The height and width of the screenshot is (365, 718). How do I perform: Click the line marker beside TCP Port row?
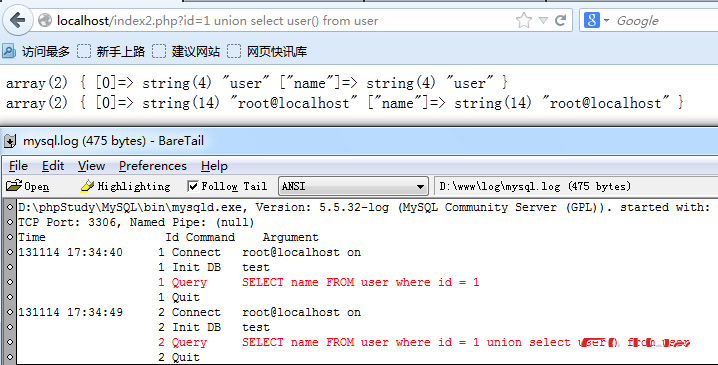[x=10, y=222]
